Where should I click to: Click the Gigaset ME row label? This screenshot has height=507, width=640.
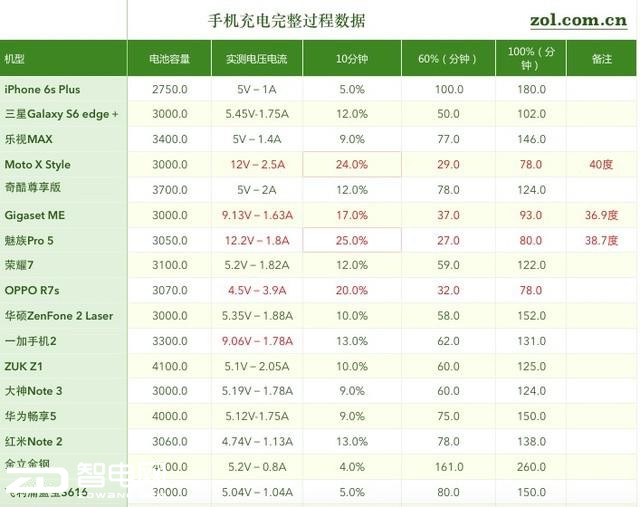(x=34, y=215)
